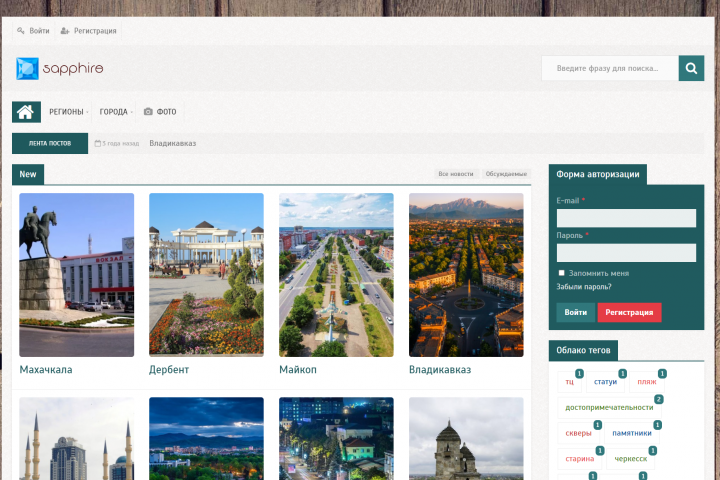Select the достопримечательности tag
This screenshot has width=720, height=480.
pos(609,407)
